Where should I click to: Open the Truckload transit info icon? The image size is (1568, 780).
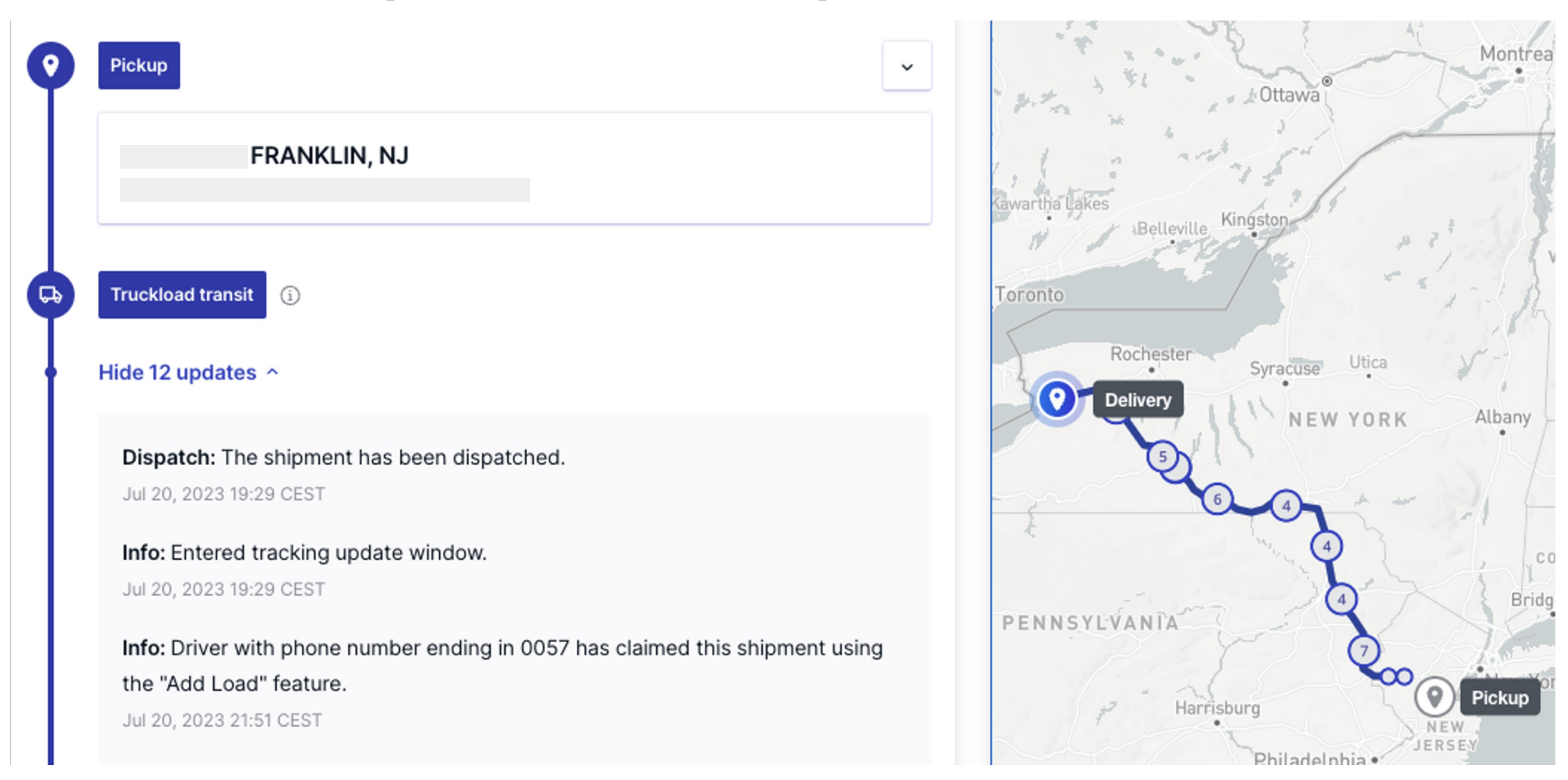pyautogui.click(x=290, y=296)
